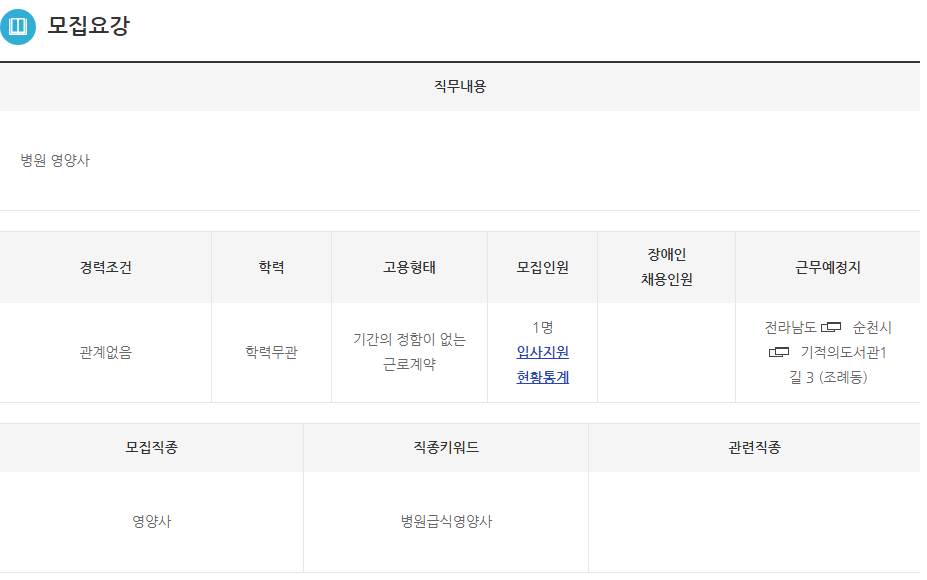Screen dimensions: 927x580
Task: Click the 영양사 value under 모집직종
Action: [152, 521]
